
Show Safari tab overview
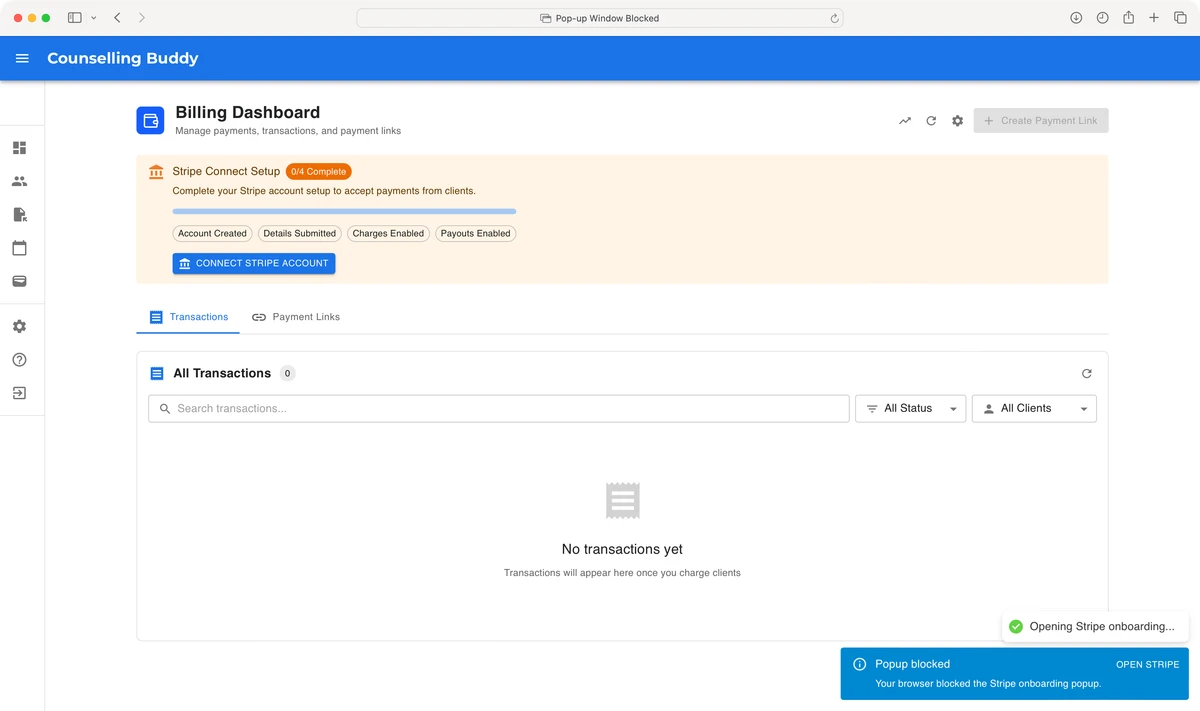(x=1180, y=18)
